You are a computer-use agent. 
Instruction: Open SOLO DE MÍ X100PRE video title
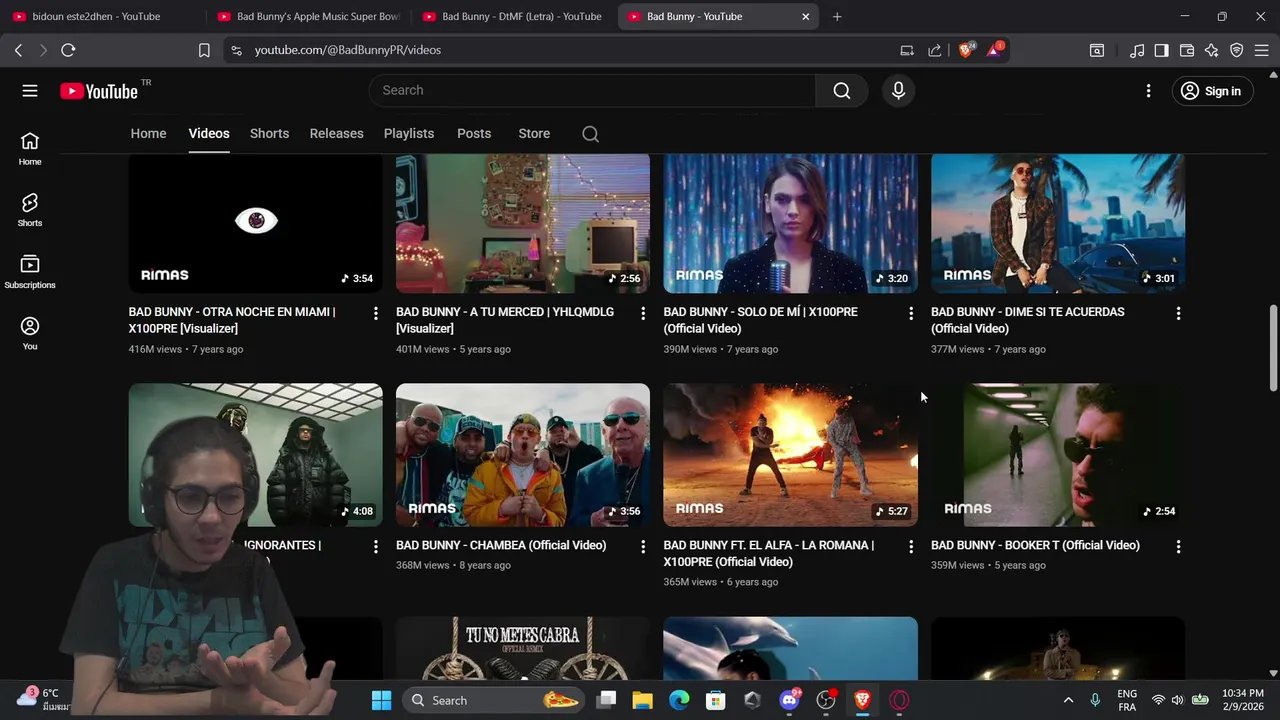point(760,320)
